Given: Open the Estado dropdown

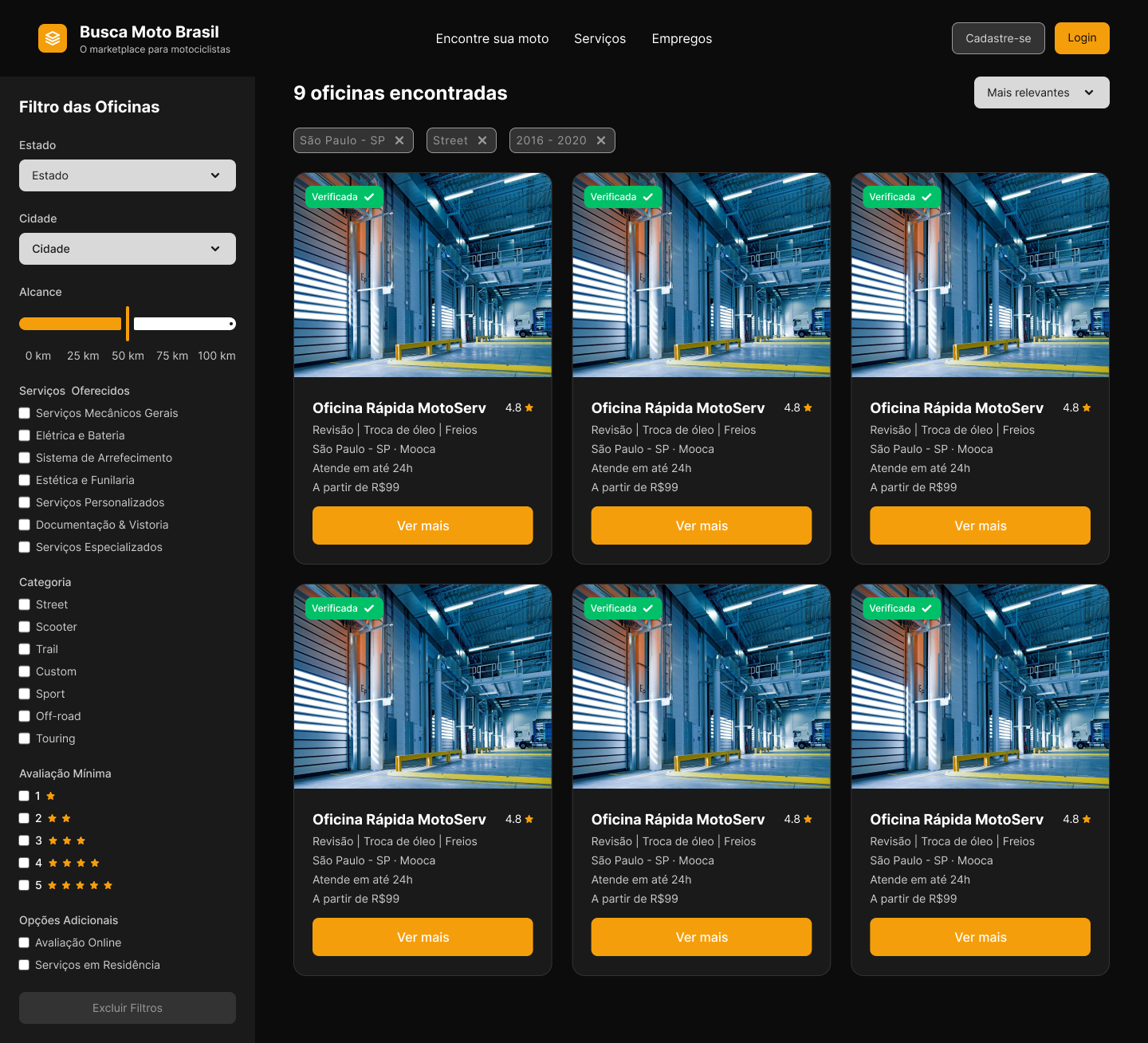Looking at the screenshot, I should point(128,175).
